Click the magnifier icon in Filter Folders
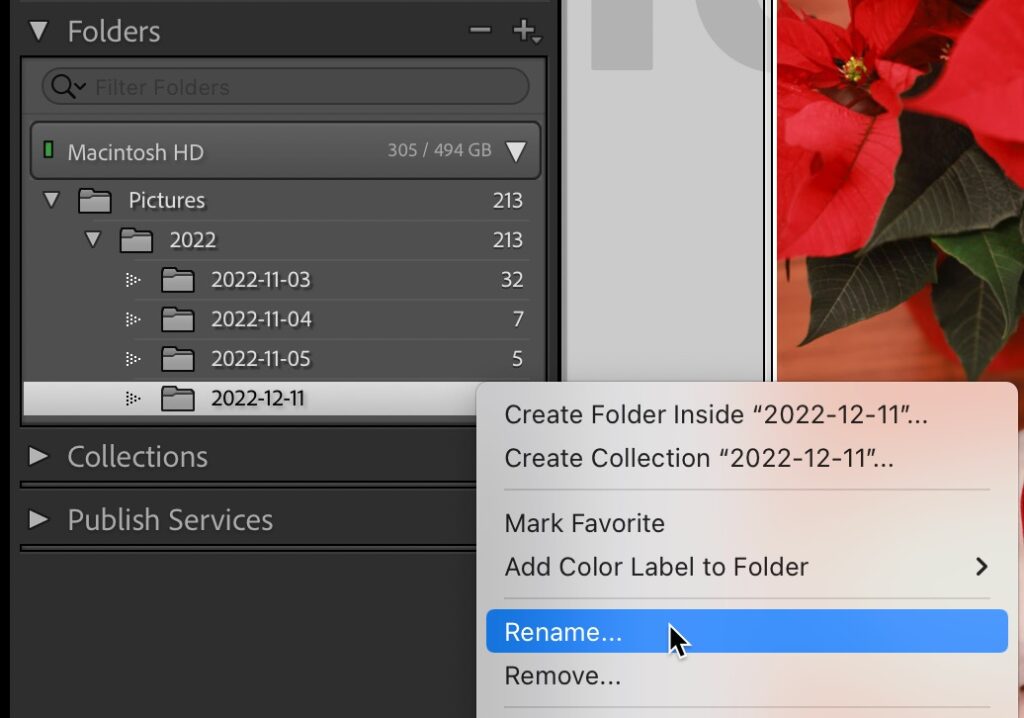The width and height of the screenshot is (1024, 718). [67, 88]
